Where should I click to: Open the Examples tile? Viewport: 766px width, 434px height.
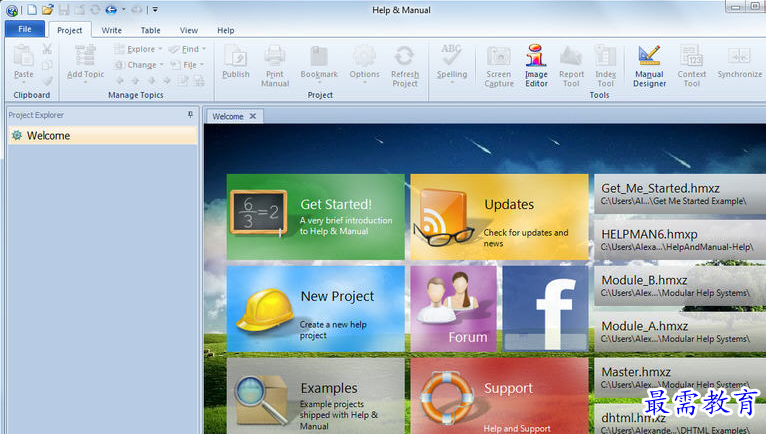tap(316, 396)
